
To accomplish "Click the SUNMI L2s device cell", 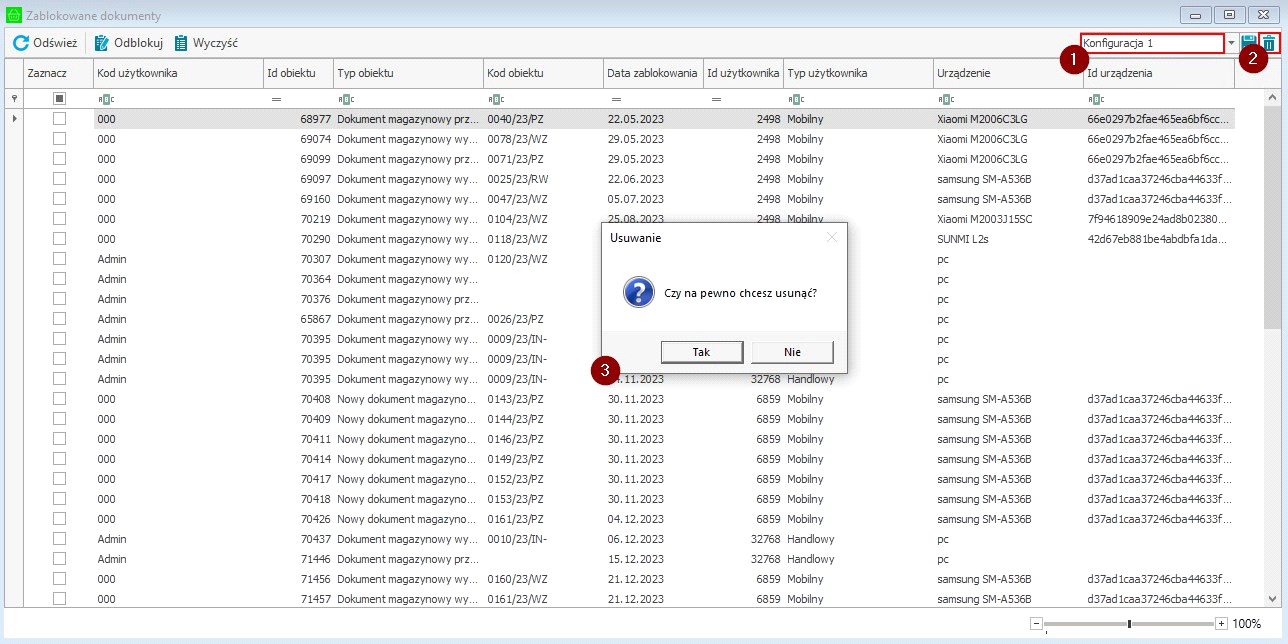I will (x=1008, y=238).
